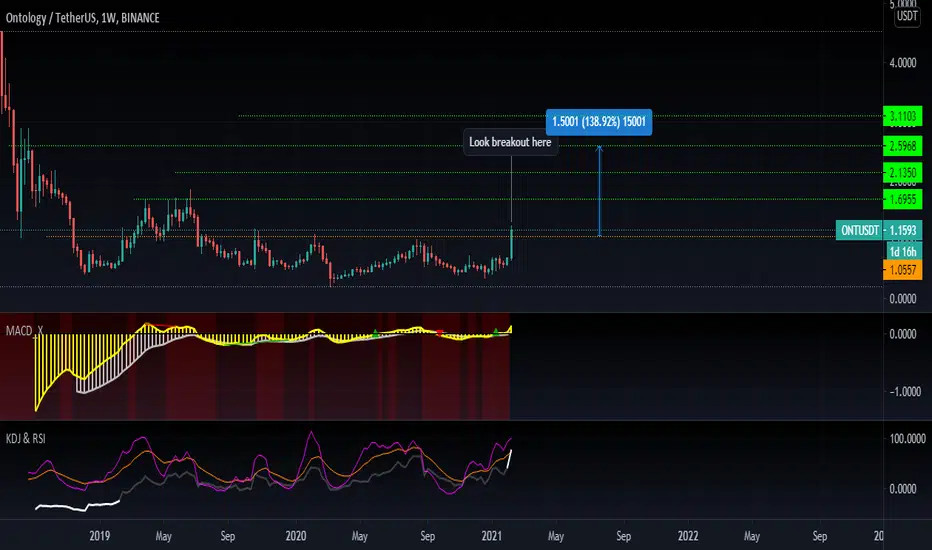
Task: Click the Ontology / TetherUS chart title
Action: [83, 18]
